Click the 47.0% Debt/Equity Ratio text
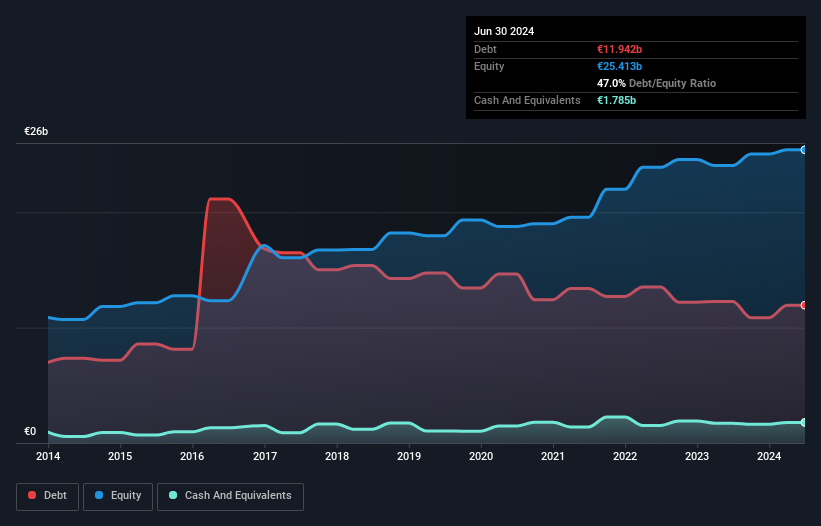Screen dimensions: 821x526 (657, 83)
